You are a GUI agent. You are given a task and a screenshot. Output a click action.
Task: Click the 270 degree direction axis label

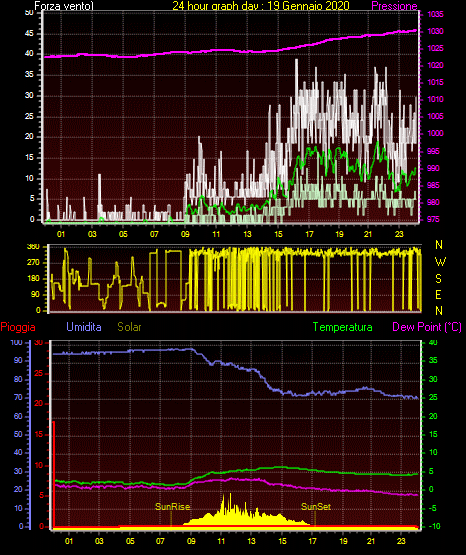click(33, 263)
